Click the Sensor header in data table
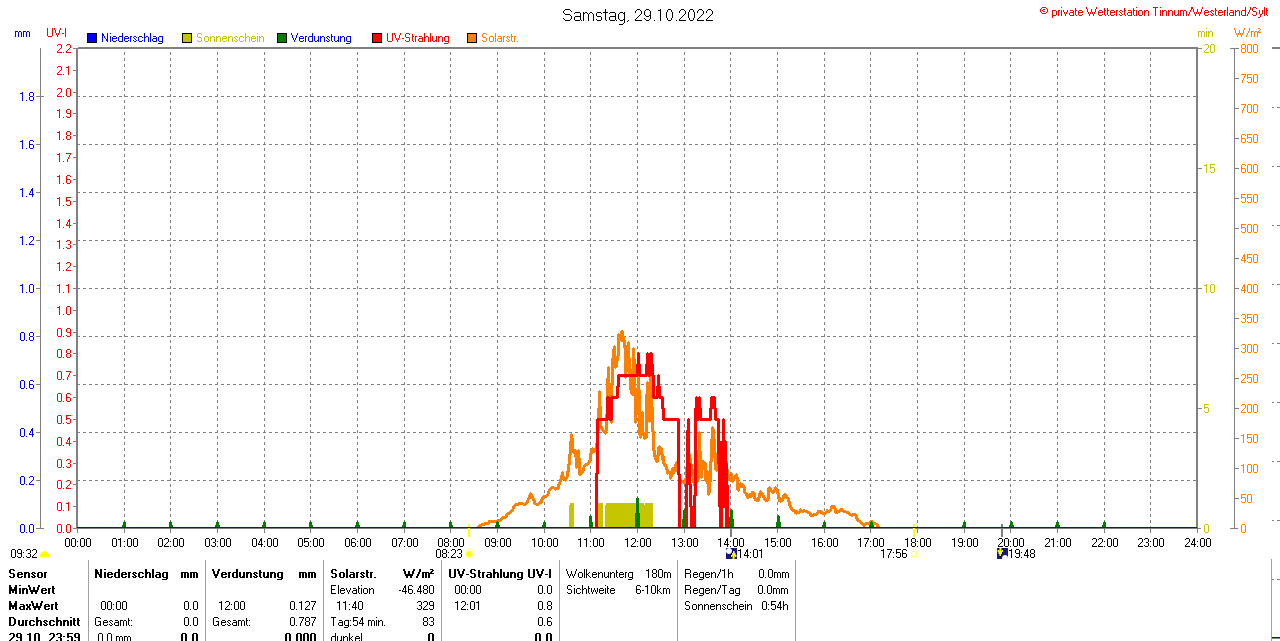 click(x=27, y=574)
